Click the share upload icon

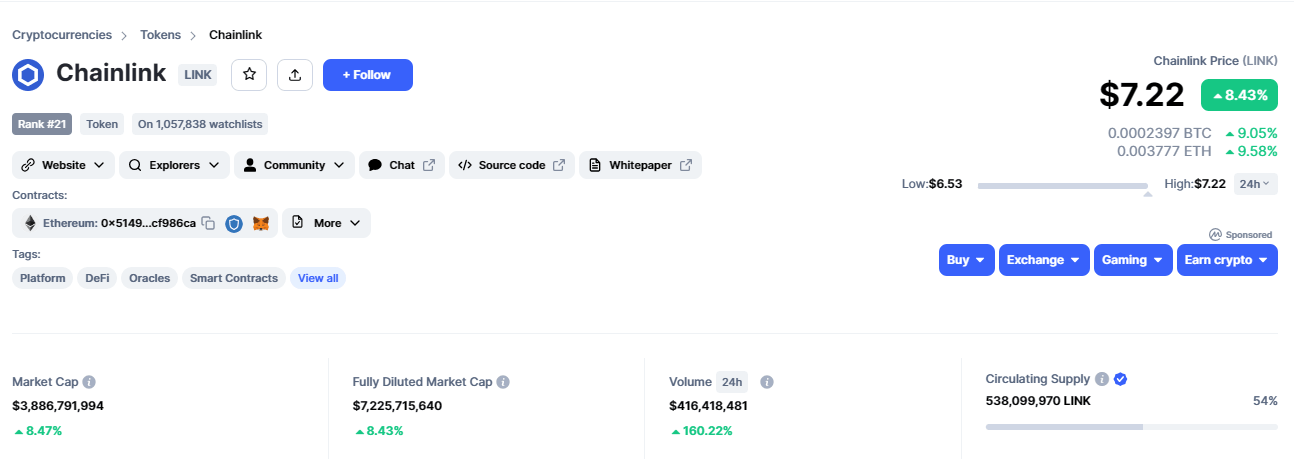295,75
